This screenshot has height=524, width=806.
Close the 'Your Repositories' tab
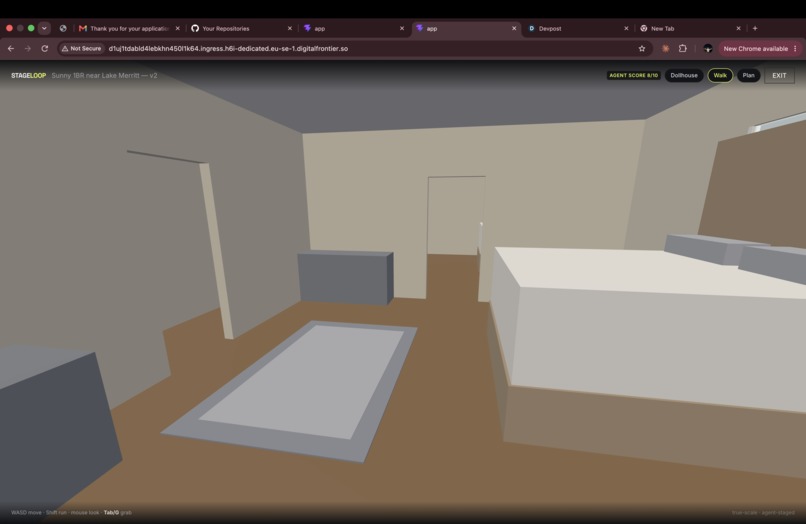289,28
